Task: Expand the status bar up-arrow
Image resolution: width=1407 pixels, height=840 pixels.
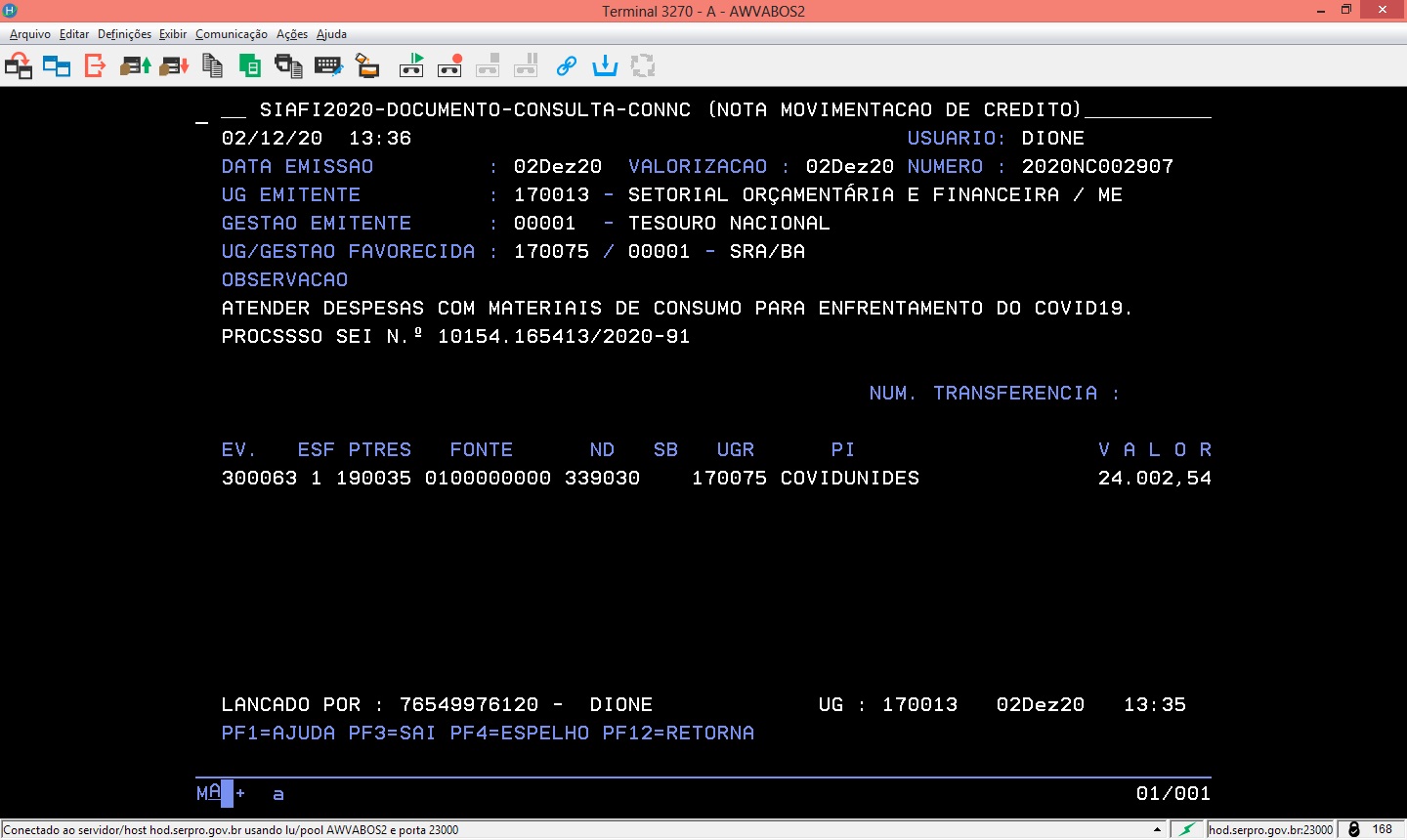Action: coord(1158,829)
